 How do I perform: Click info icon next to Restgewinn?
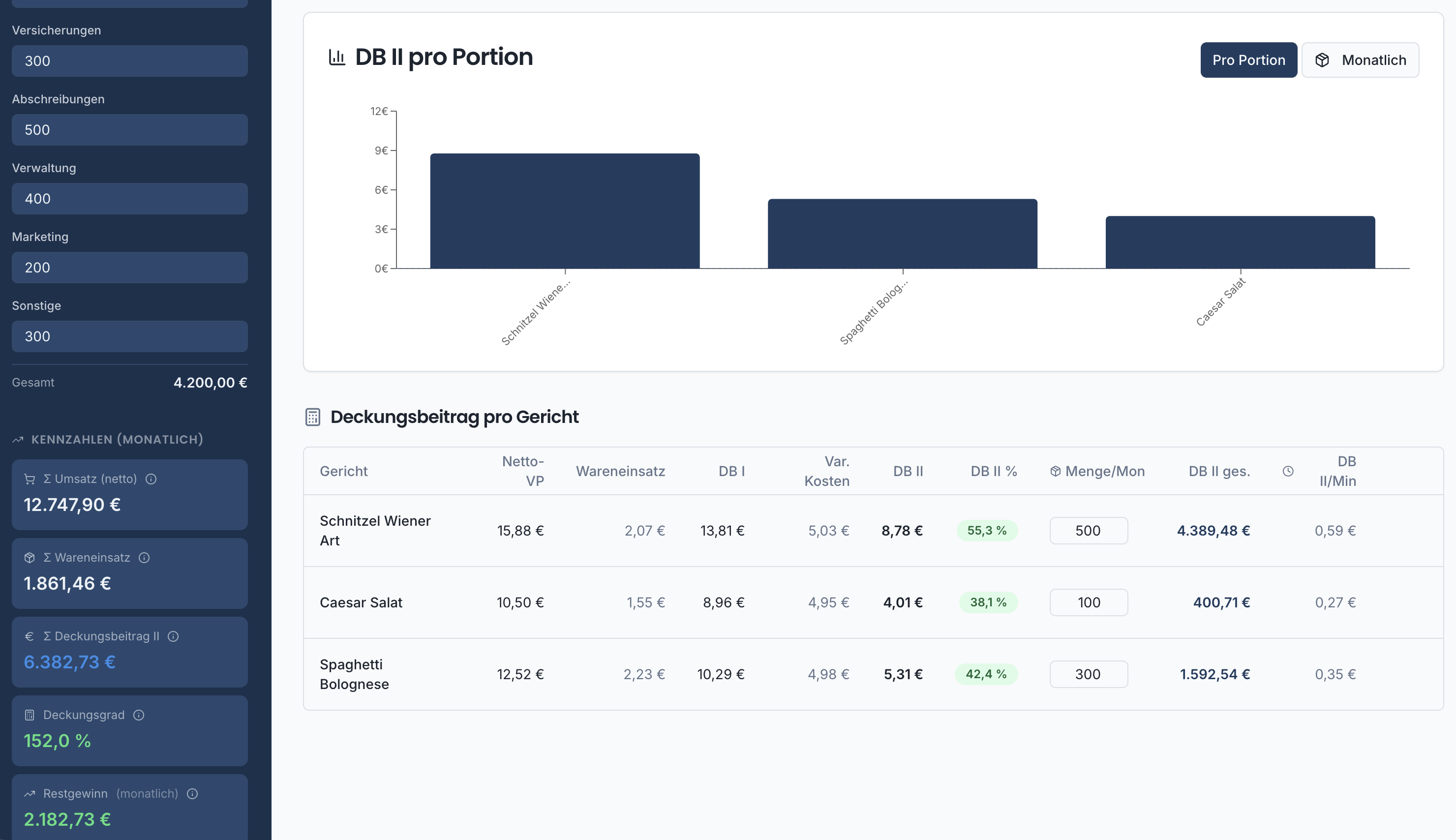(193, 794)
